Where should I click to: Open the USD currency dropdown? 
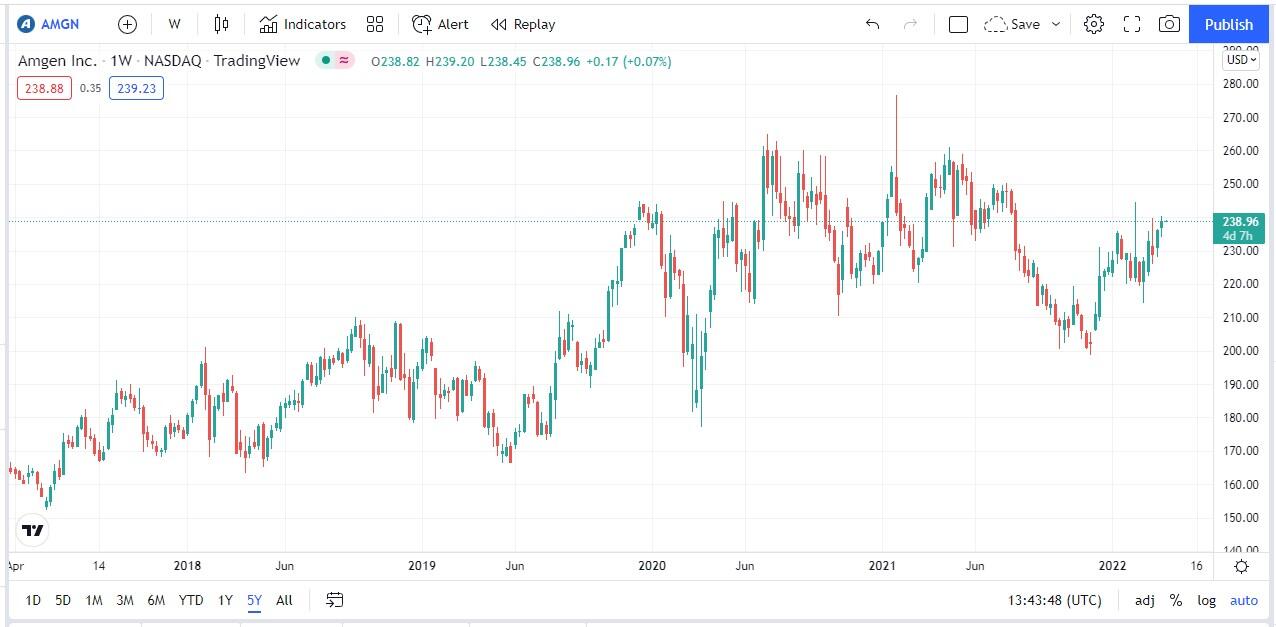(1241, 60)
